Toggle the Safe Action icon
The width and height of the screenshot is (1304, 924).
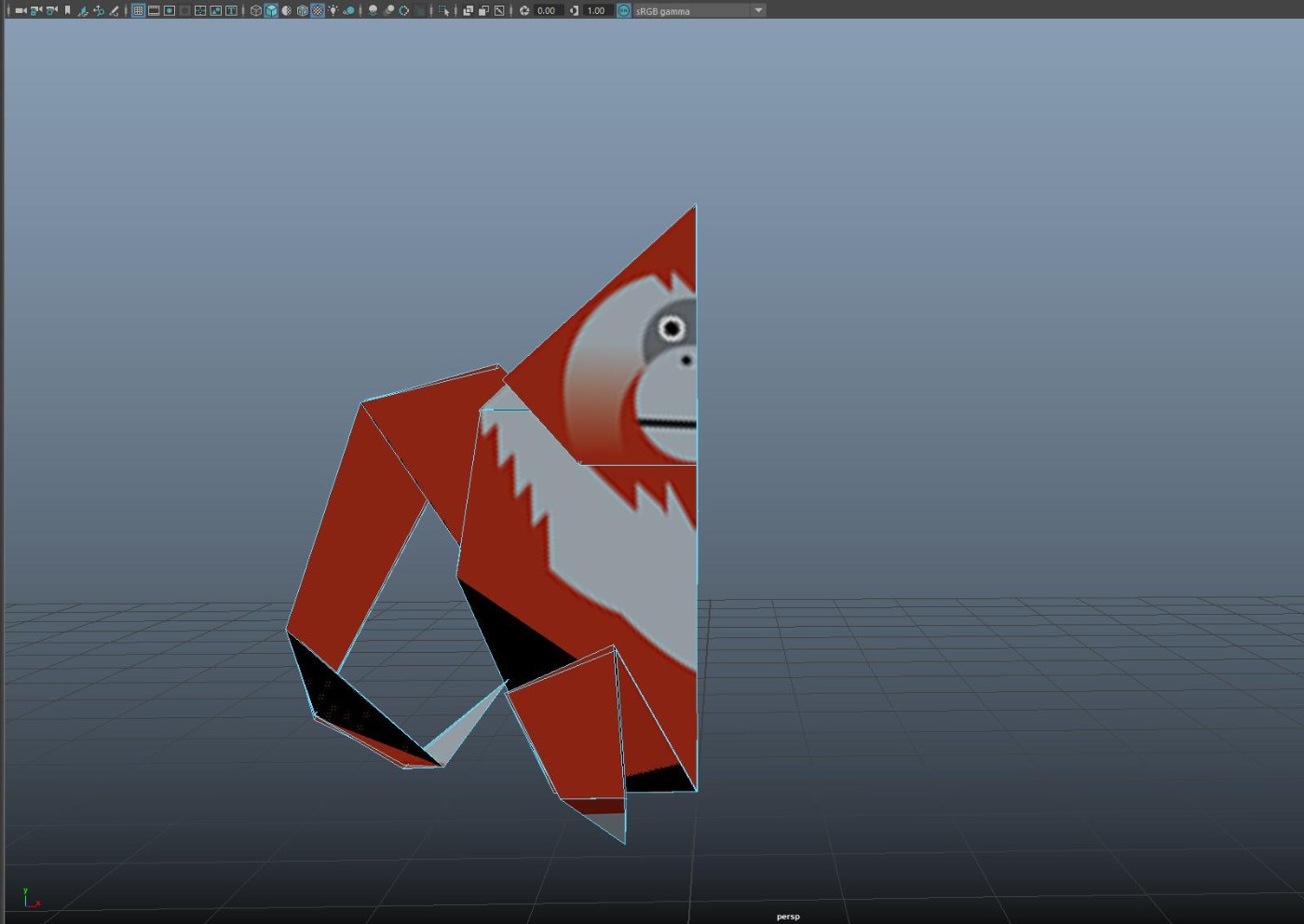pyautogui.click(x=215, y=10)
